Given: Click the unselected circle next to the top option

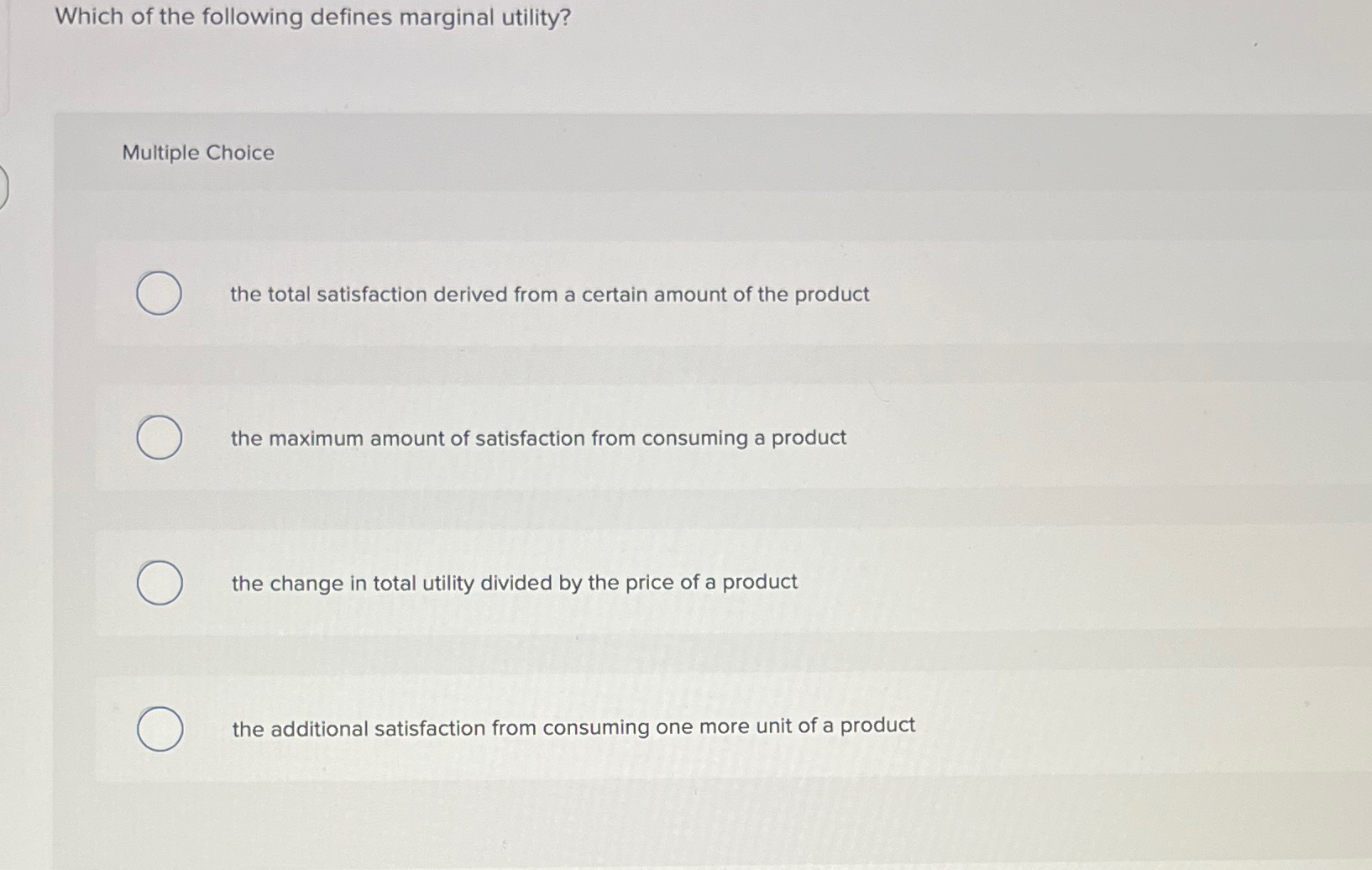Looking at the screenshot, I should (x=160, y=295).
